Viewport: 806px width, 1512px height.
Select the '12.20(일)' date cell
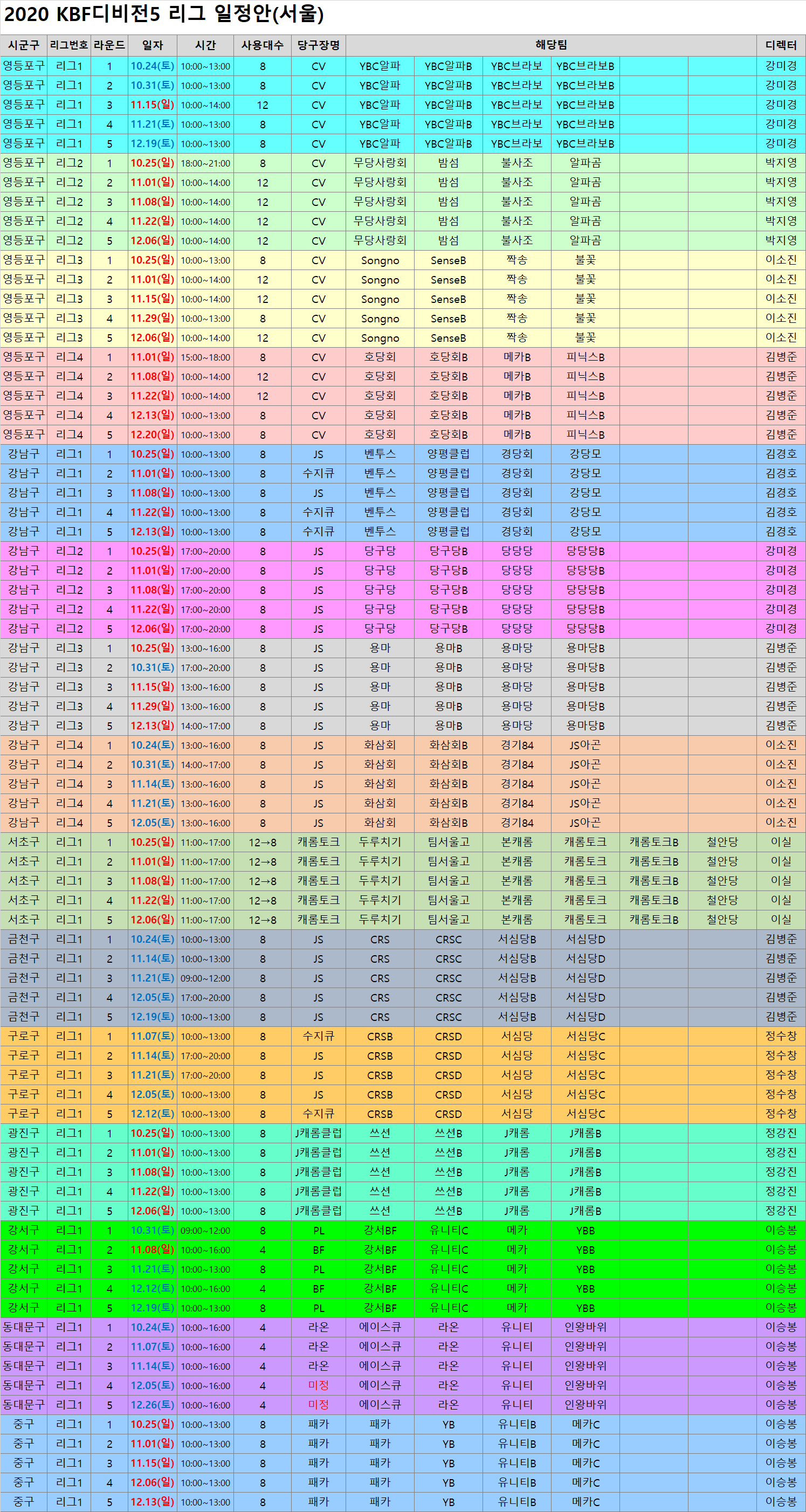point(152,435)
